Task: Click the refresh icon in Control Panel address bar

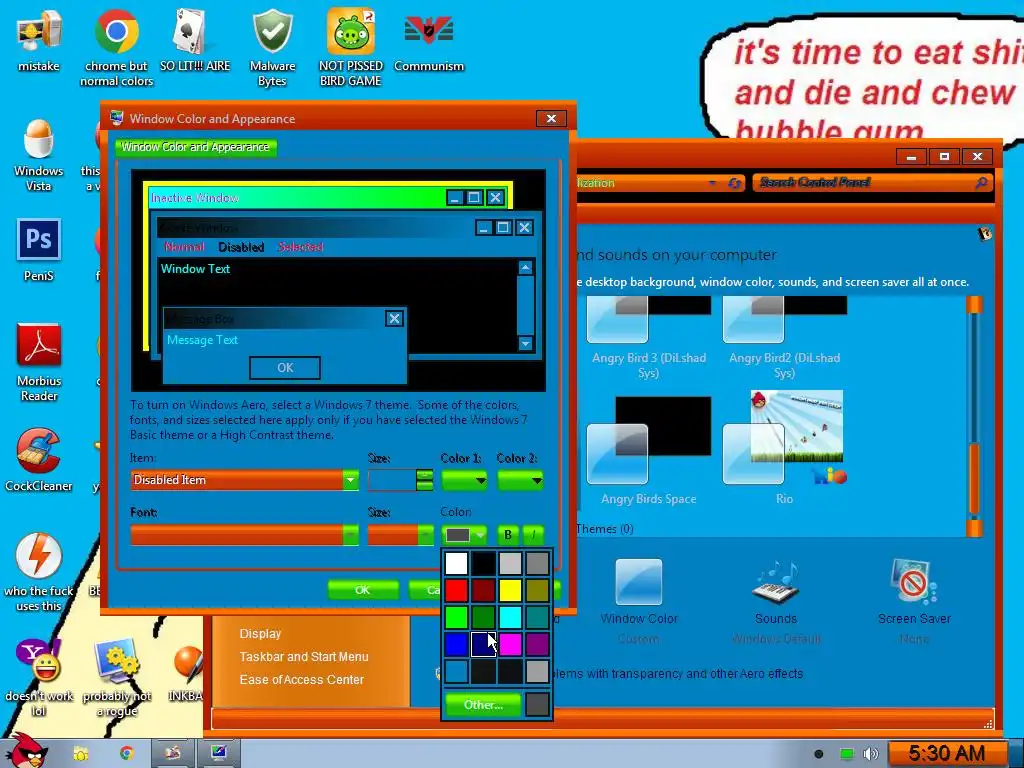Action: [735, 183]
